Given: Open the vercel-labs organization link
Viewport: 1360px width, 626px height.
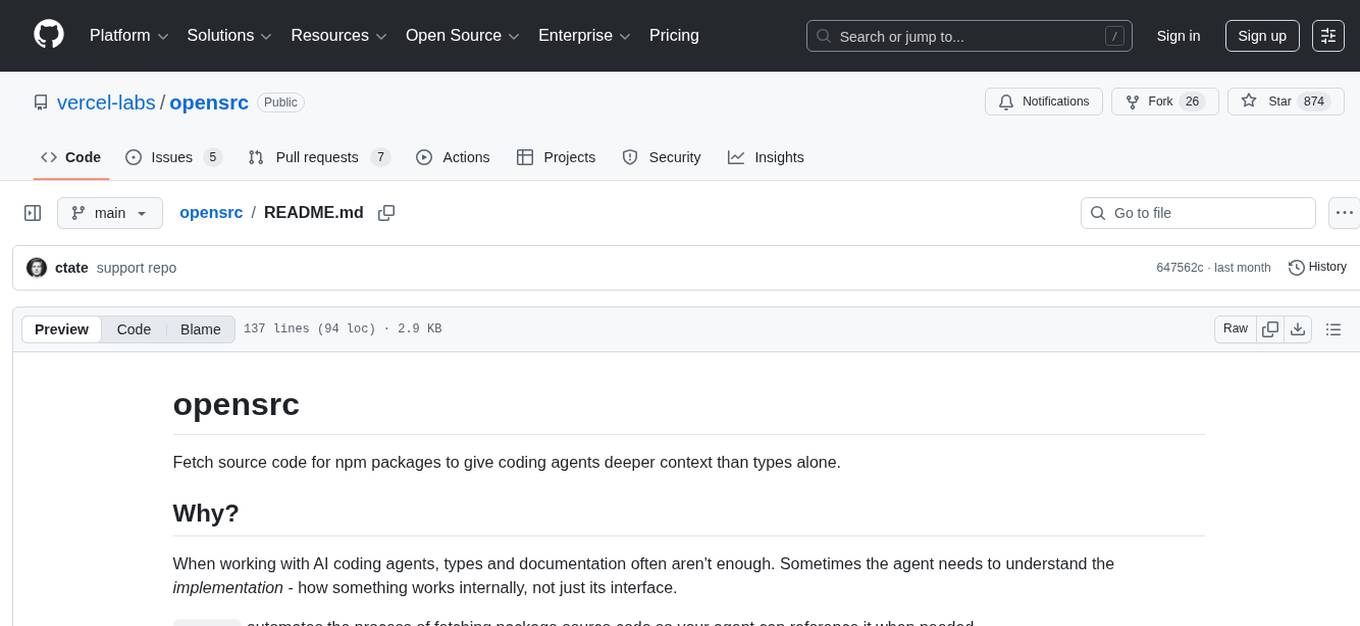Looking at the screenshot, I should point(106,102).
